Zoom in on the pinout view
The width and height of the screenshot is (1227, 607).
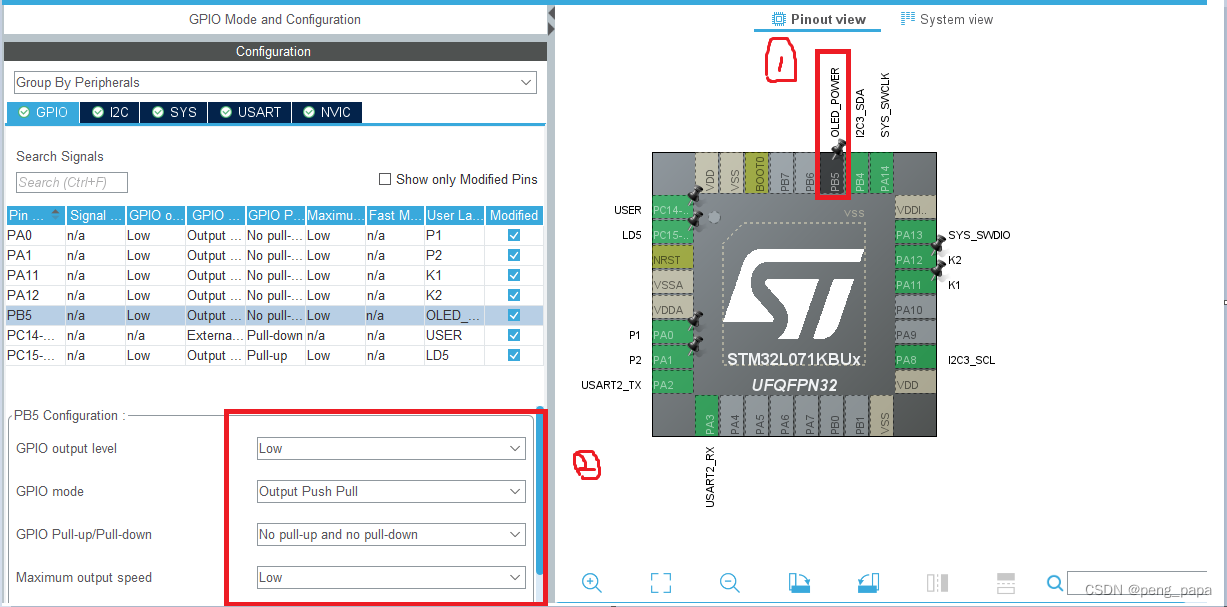[591, 583]
